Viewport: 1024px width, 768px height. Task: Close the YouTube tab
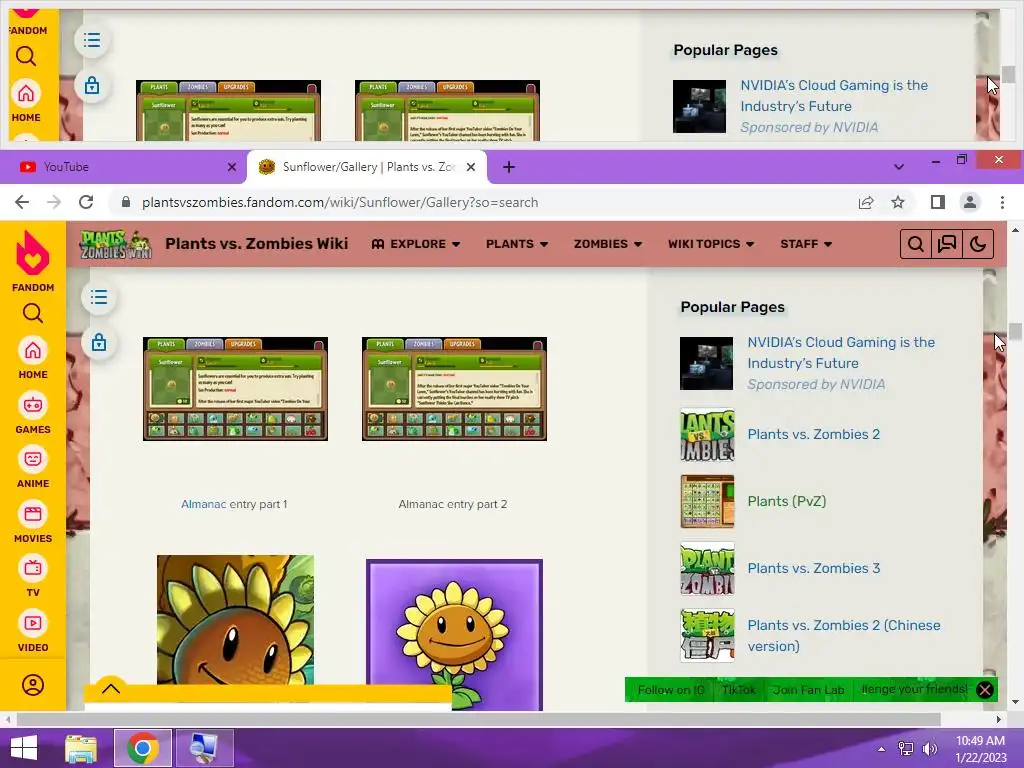pyautogui.click(x=232, y=167)
